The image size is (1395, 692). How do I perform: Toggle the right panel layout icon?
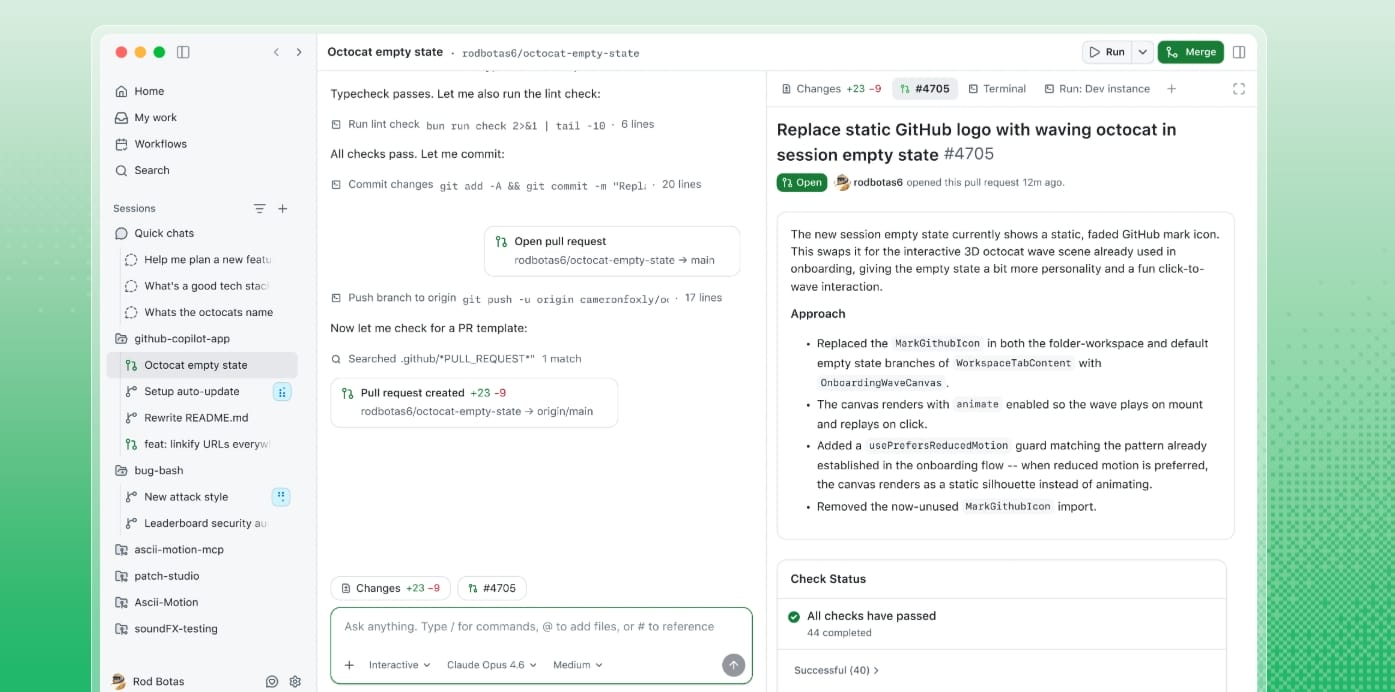pos(1239,52)
